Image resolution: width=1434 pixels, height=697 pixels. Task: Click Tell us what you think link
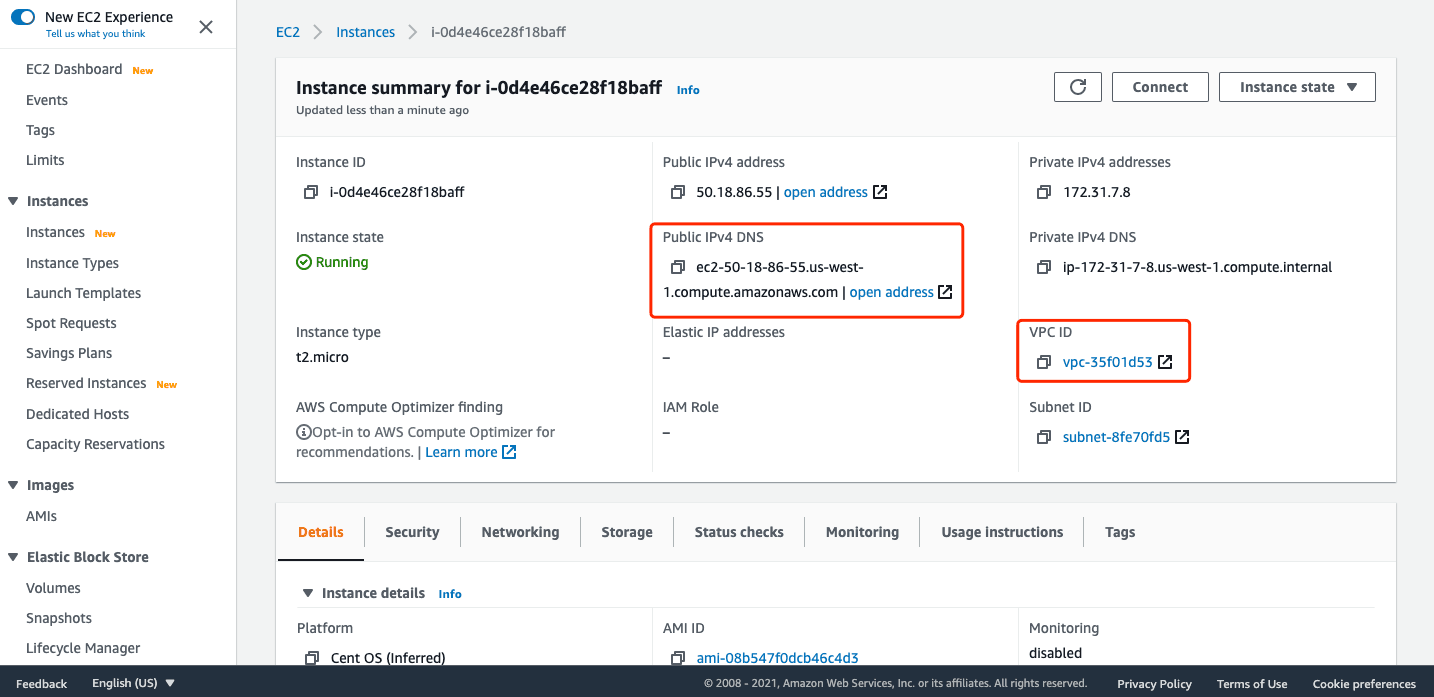click(x=95, y=34)
